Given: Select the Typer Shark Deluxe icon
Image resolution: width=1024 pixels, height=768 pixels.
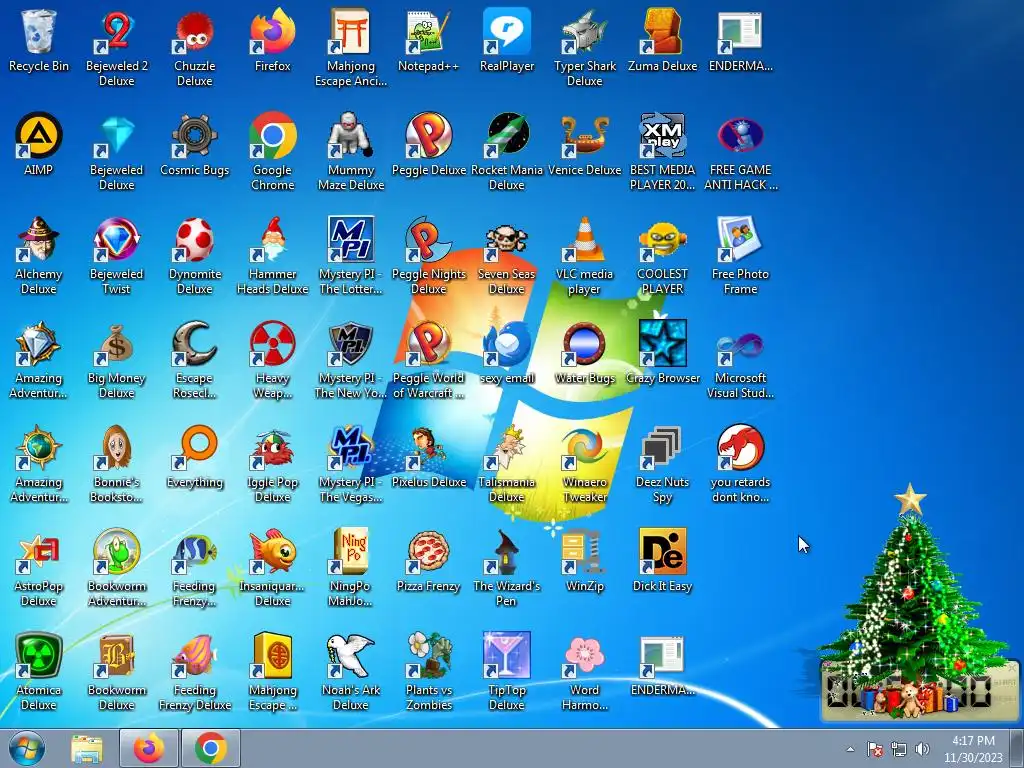Looking at the screenshot, I should point(584,31).
